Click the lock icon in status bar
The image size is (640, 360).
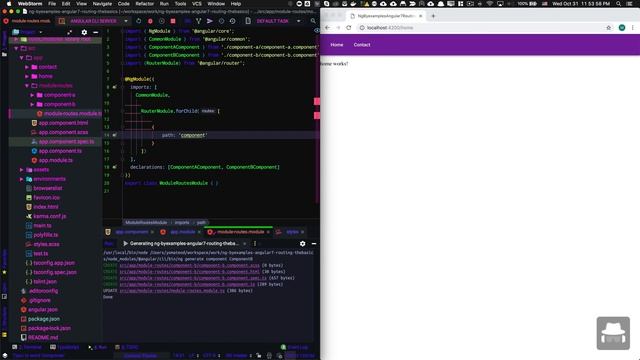tap(259, 356)
